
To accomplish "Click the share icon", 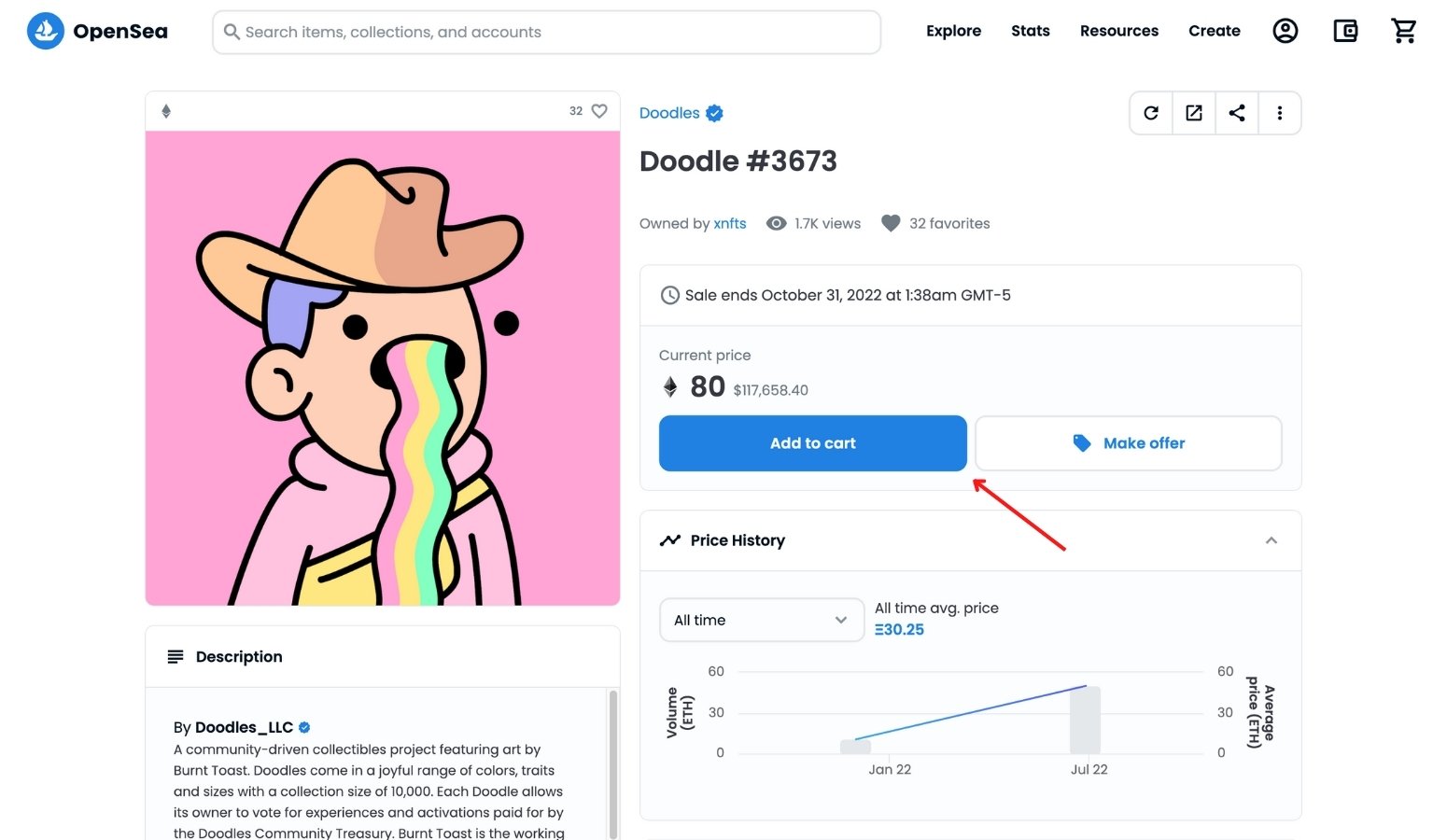I will click(x=1237, y=113).
